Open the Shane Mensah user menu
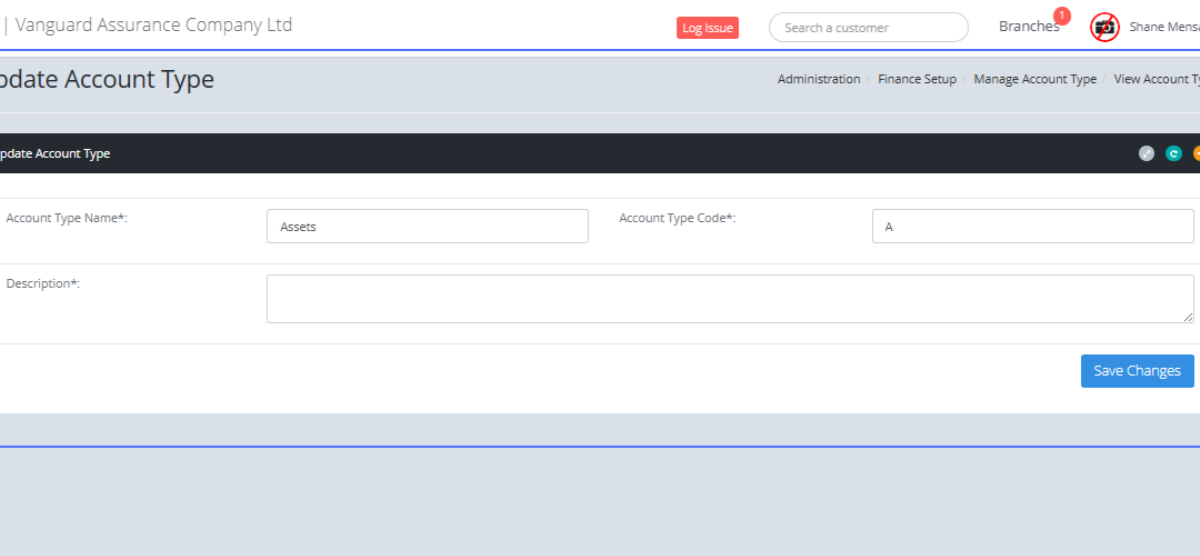 (1163, 27)
